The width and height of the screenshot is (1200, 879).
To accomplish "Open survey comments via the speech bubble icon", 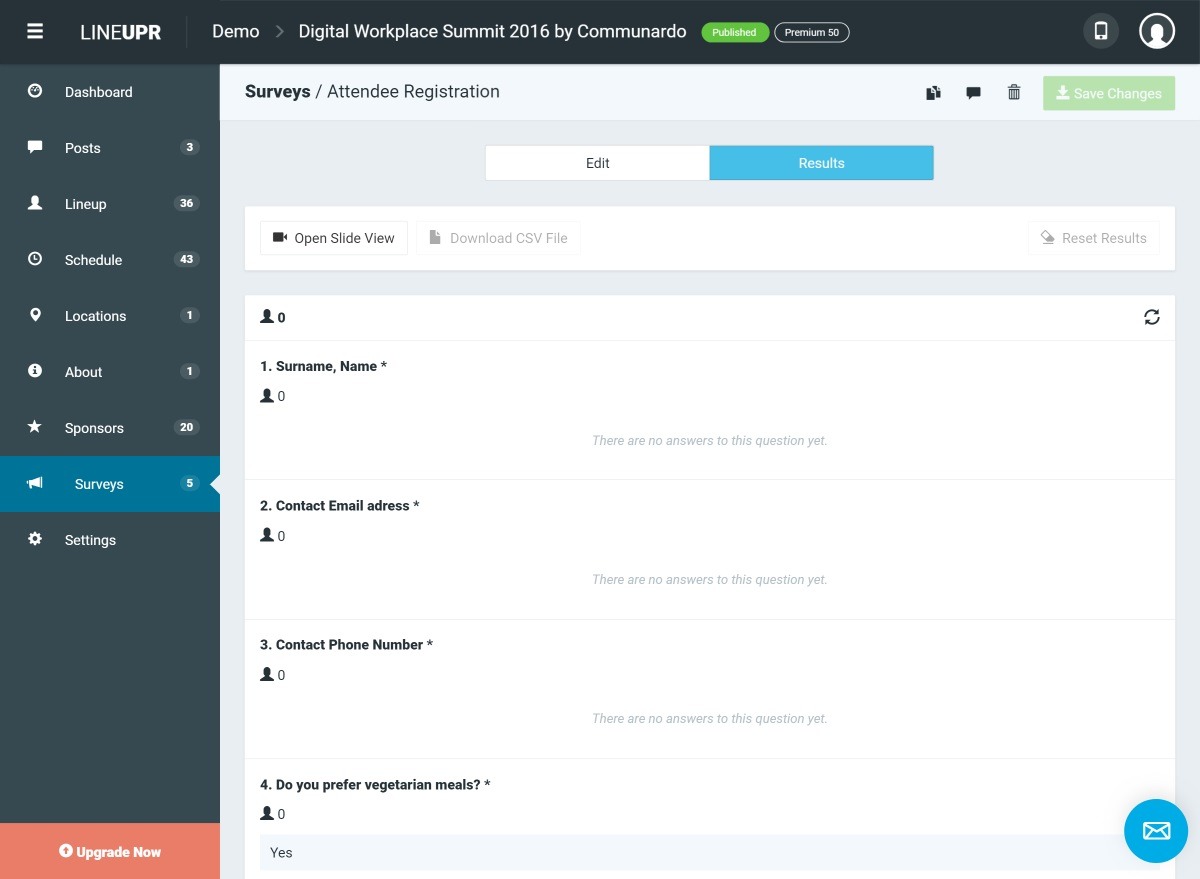I will coord(973,93).
